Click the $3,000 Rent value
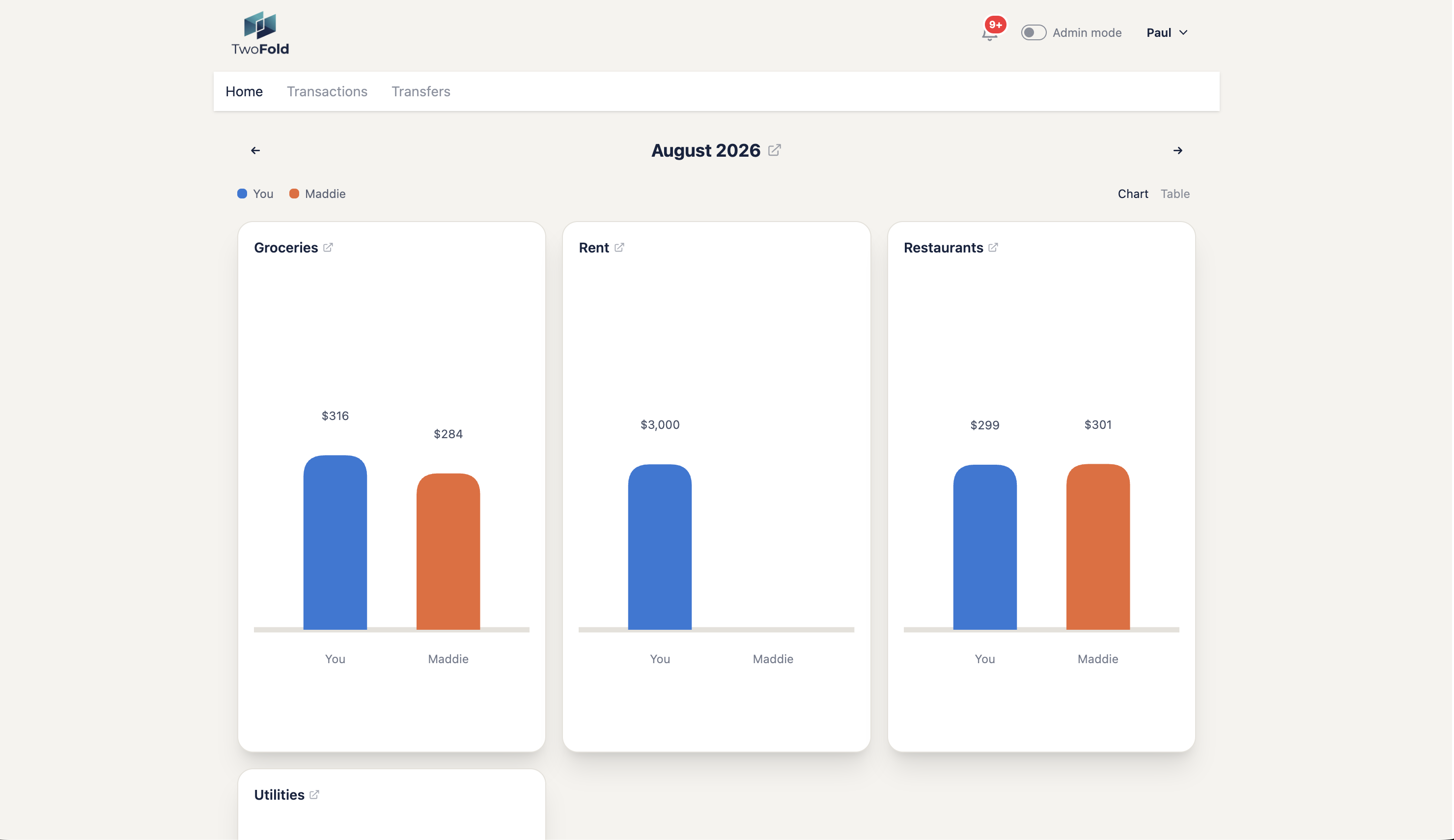Image resolution: width=1454 pixels, height=840 pixels. 660,424
